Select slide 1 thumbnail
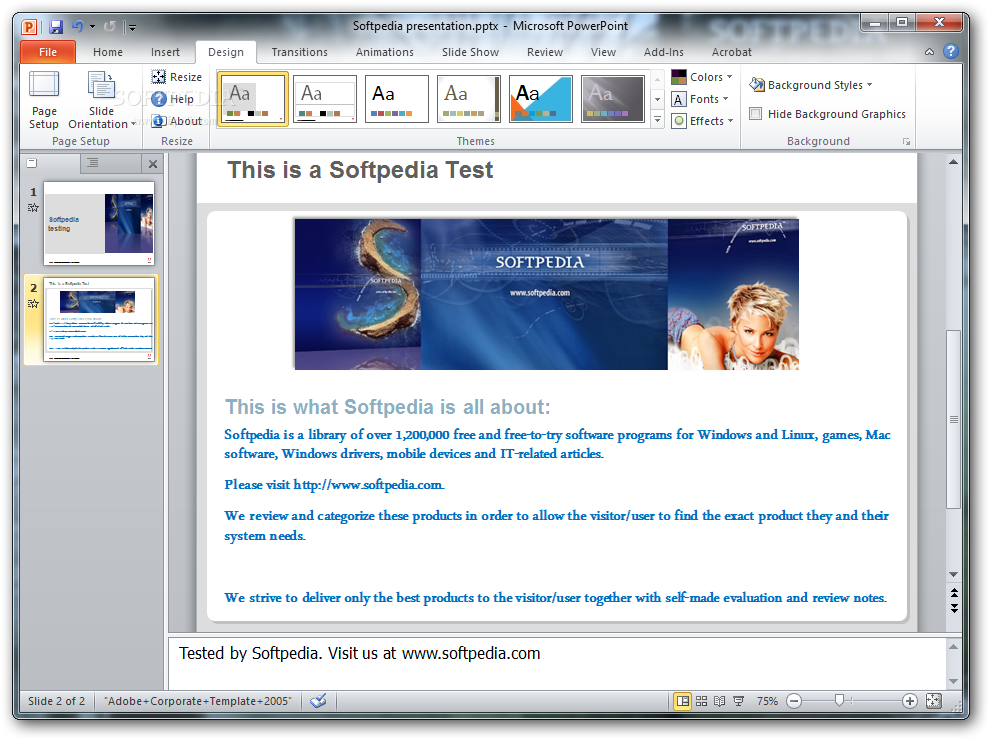The image size is (990, 740). pos(99,224)
